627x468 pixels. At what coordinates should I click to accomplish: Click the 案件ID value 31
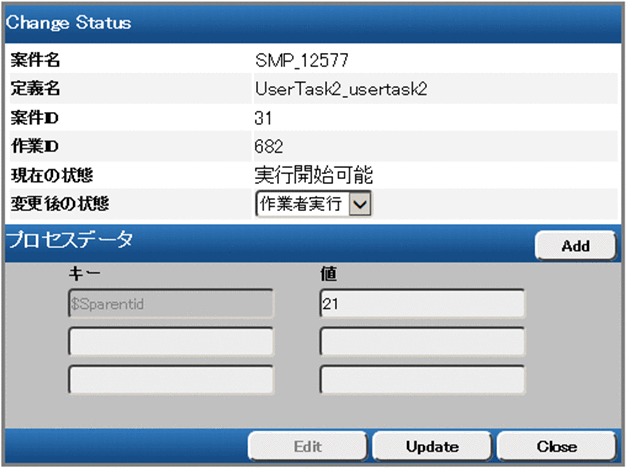tap(263, 118)
